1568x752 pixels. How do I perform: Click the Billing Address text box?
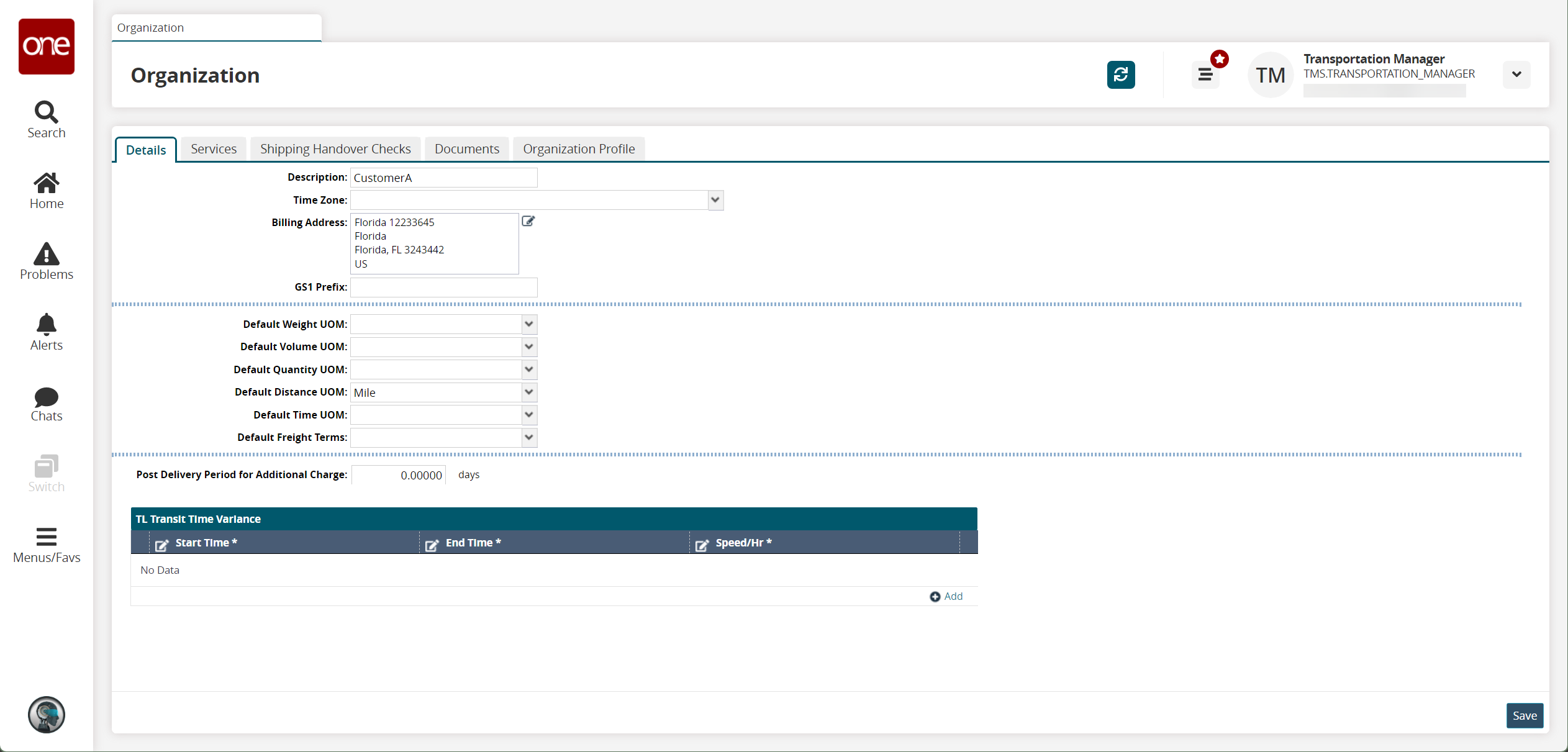point(435,243)
